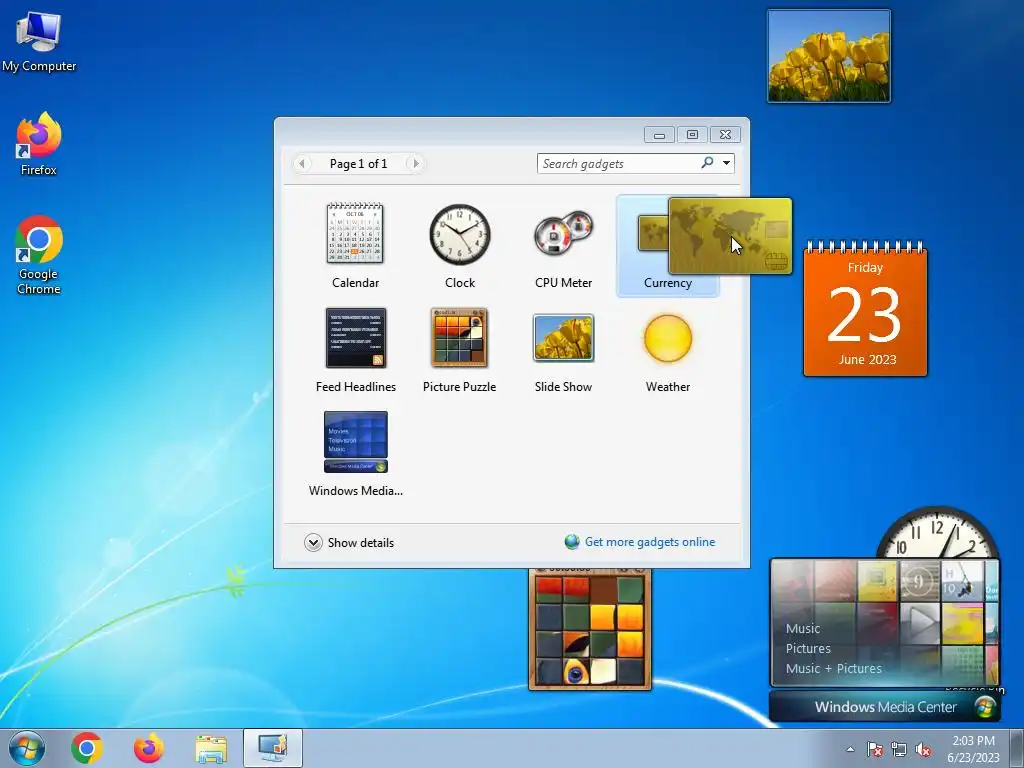
Task: Select the Feed Headlines gadget
Action: (355, 338)
